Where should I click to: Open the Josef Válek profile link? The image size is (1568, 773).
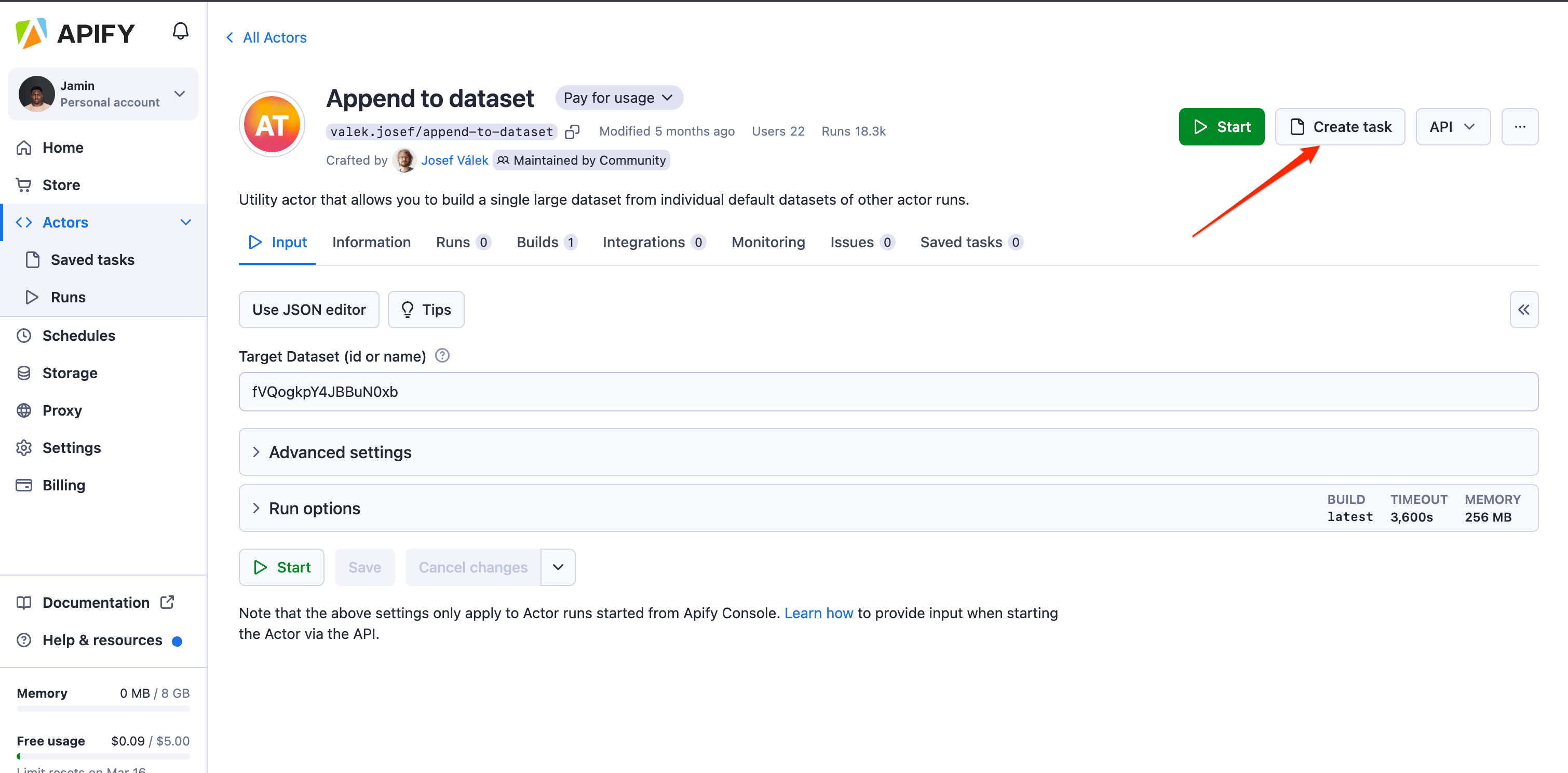tap(455, 159)
